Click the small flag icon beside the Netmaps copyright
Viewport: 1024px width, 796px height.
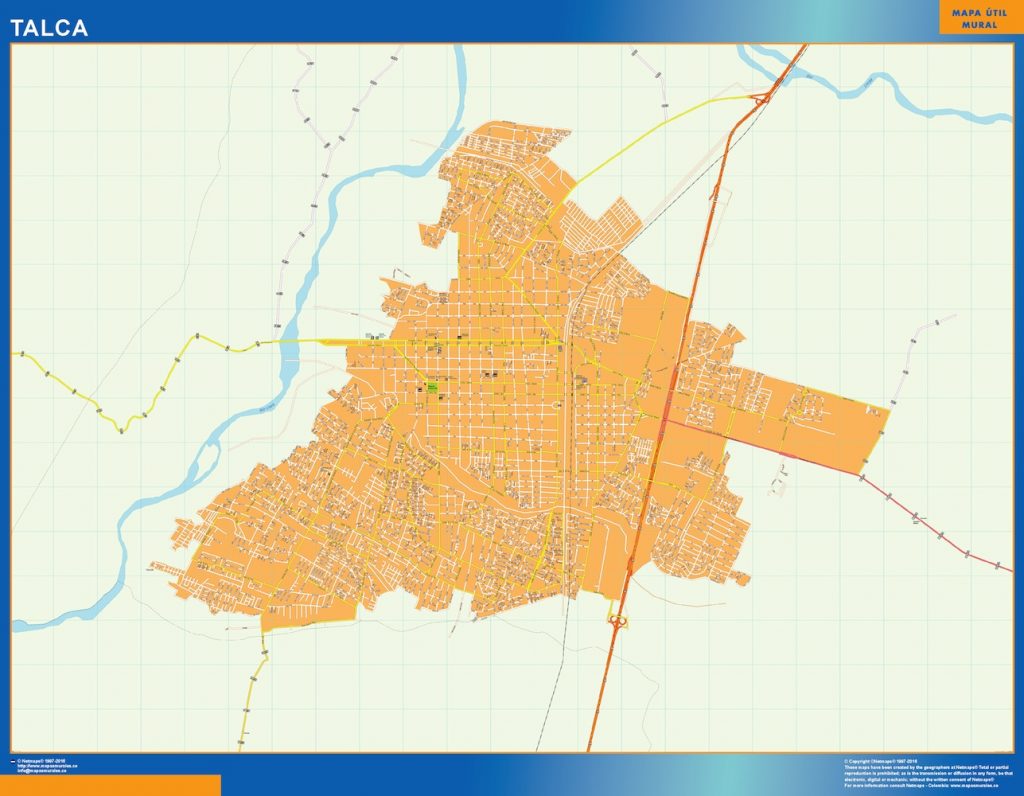[x=13, y=761]
